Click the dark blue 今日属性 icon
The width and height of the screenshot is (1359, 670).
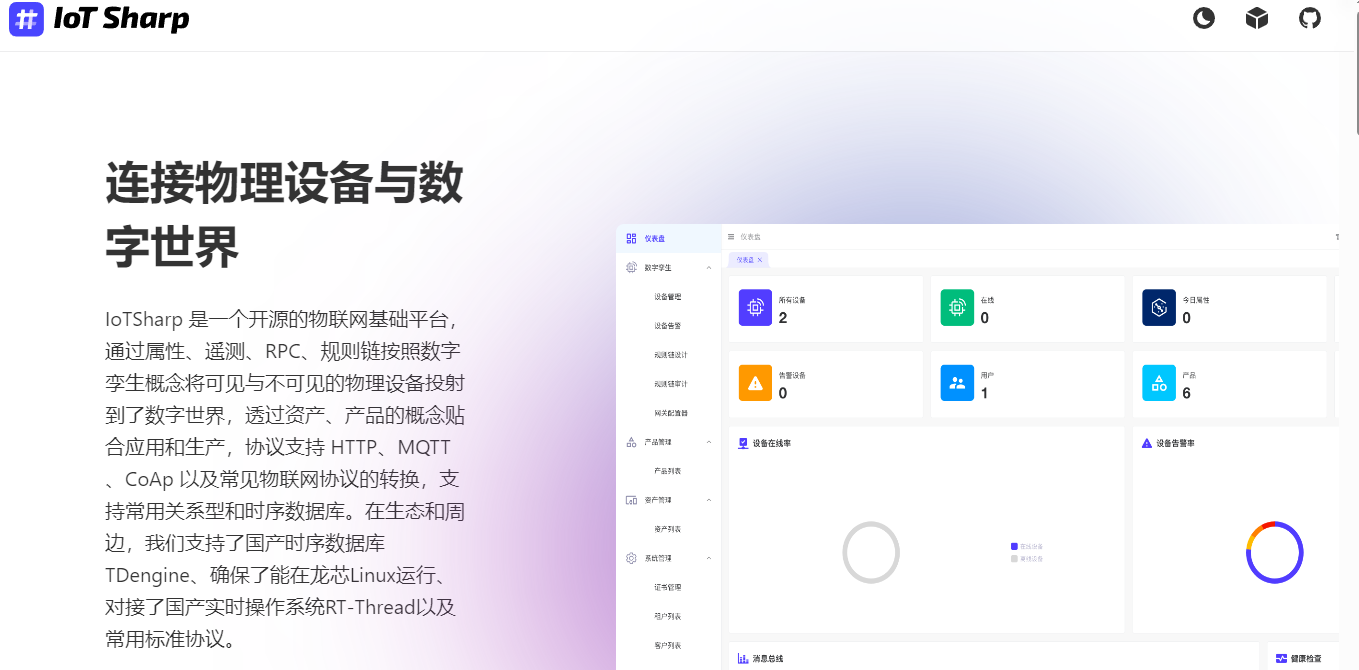tap(1159, 308)
